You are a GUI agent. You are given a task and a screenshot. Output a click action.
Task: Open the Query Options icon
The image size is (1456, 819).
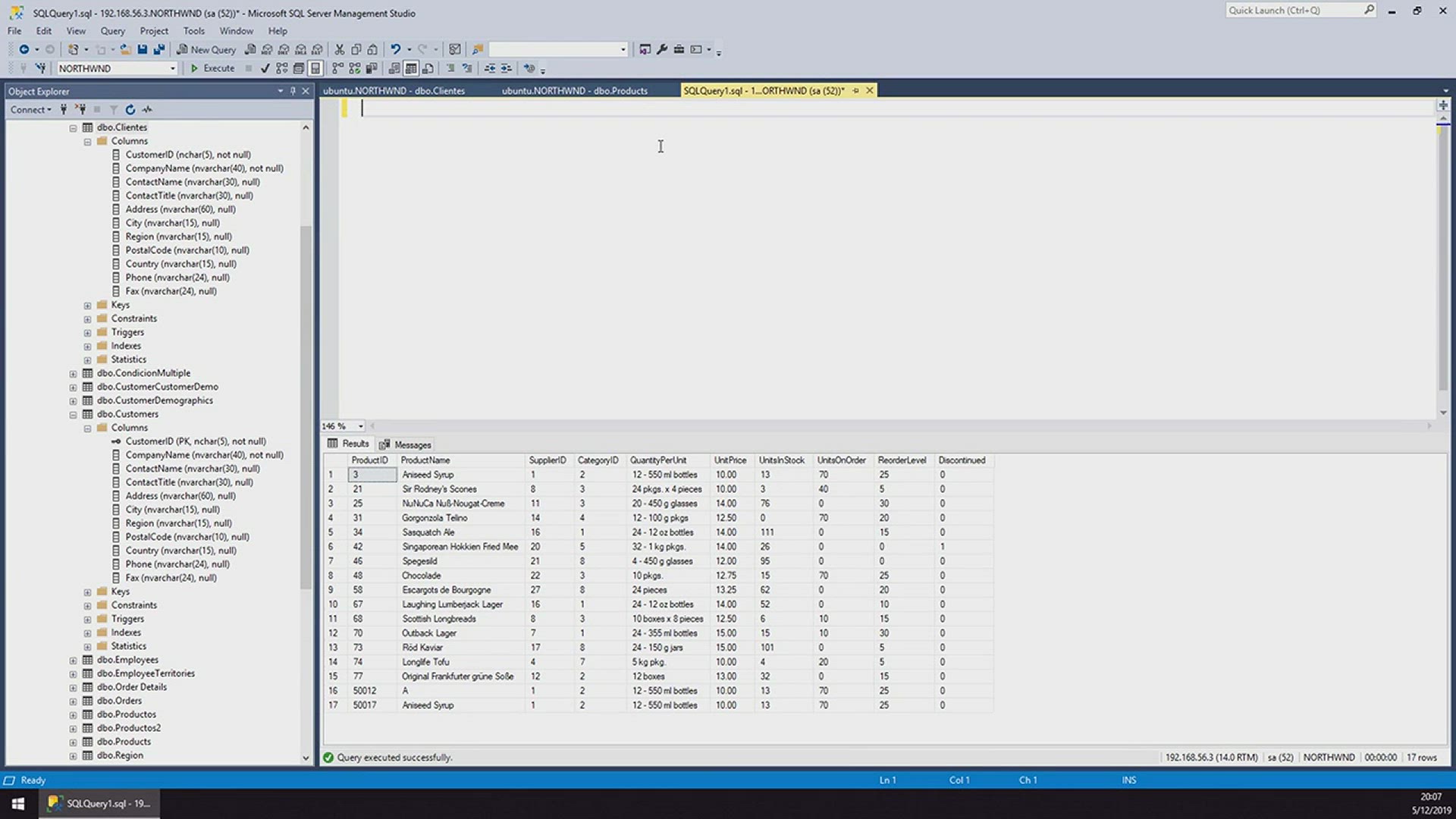pos(298,68)
